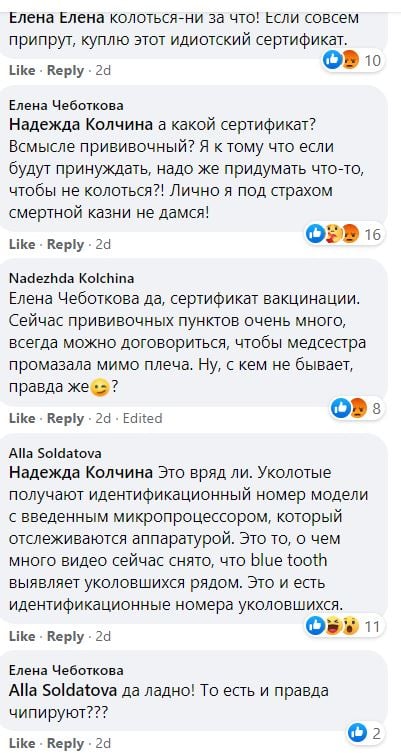Click 2d timestamp under Alla Soldatova's comment
Screen dimensions: 401x753
pos(103,636)
